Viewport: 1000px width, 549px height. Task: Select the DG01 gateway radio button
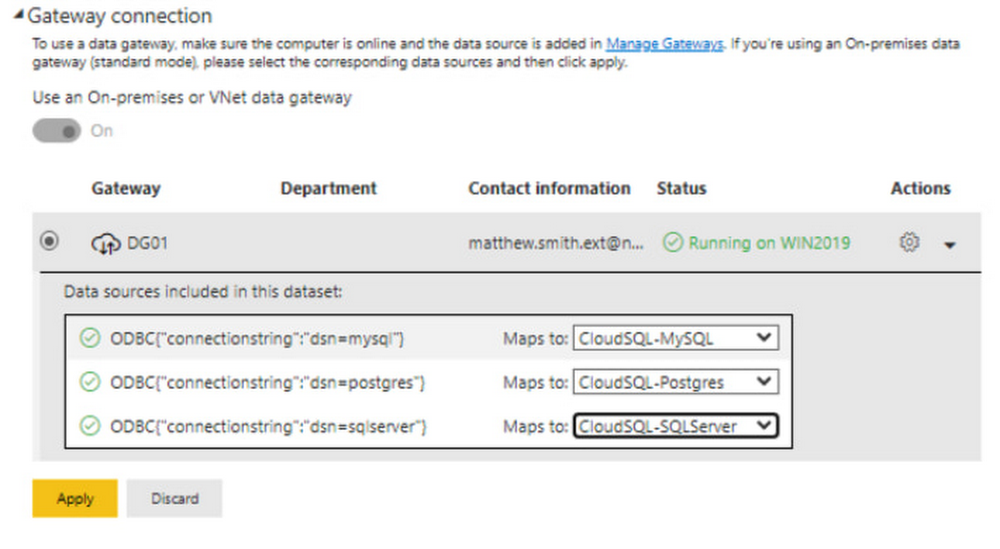(49, 242)
